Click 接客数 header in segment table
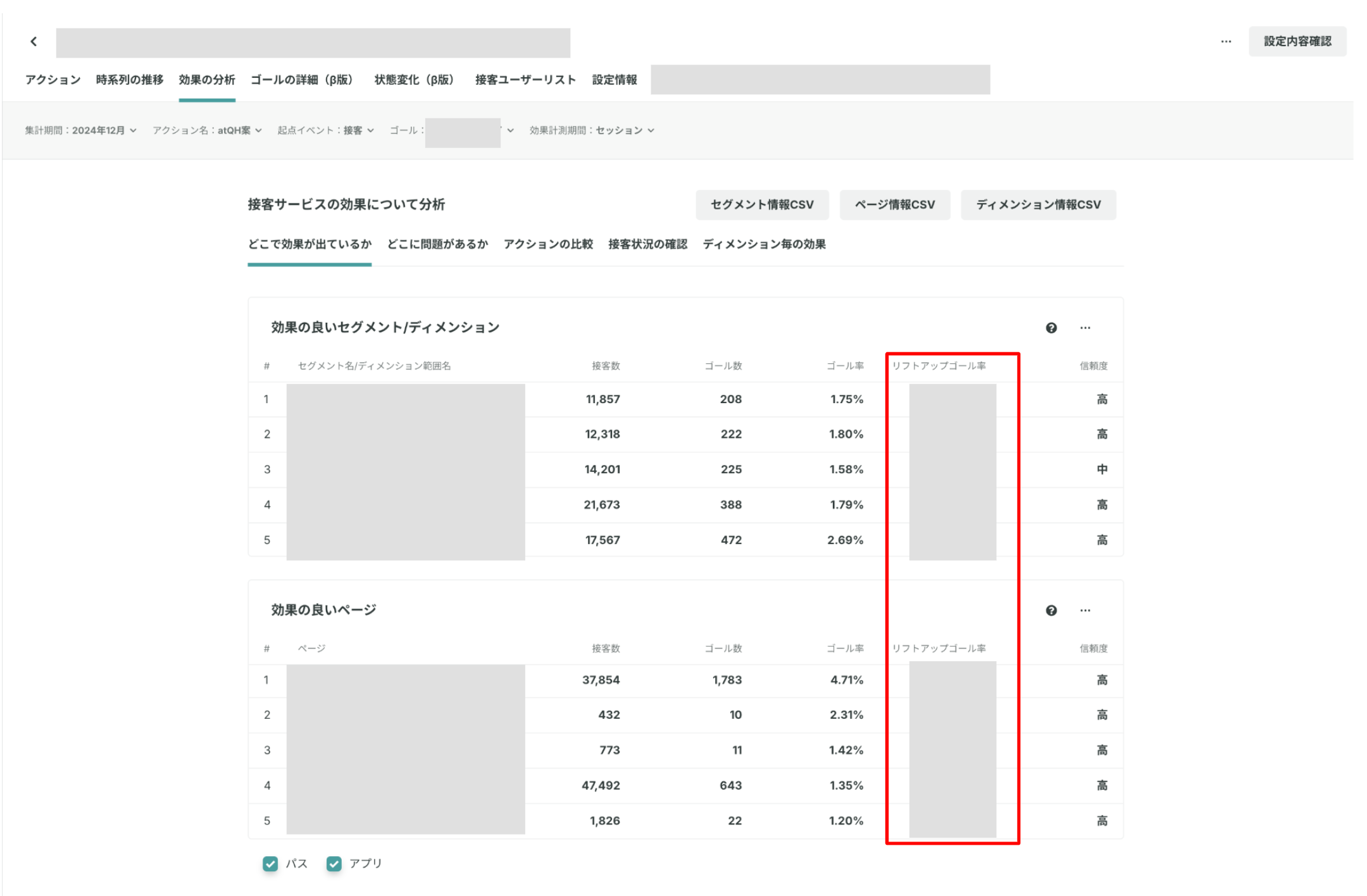This screenshot has width=1367, height=896. point(606,366)
